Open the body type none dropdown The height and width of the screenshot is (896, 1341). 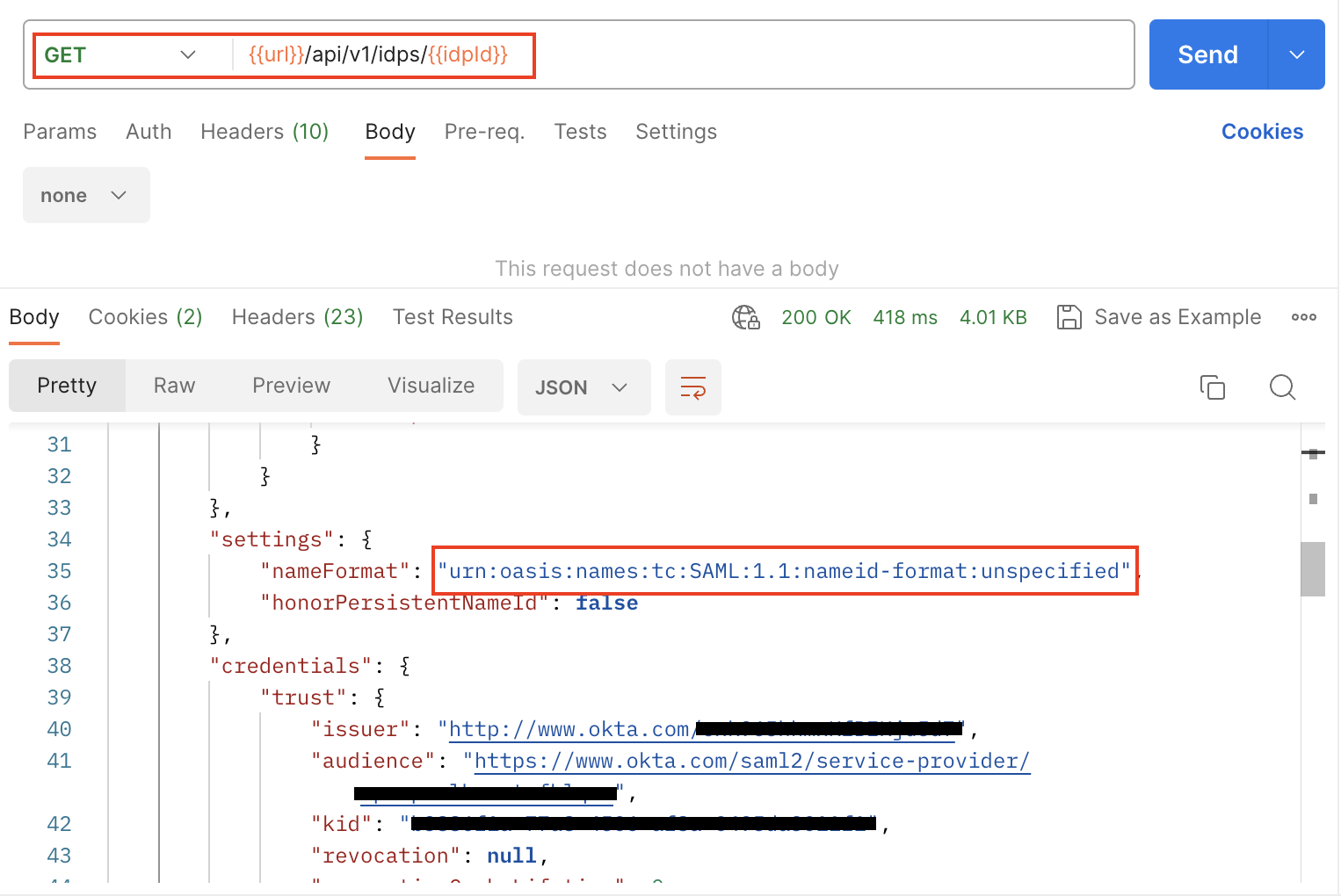(x=85, y=196)
